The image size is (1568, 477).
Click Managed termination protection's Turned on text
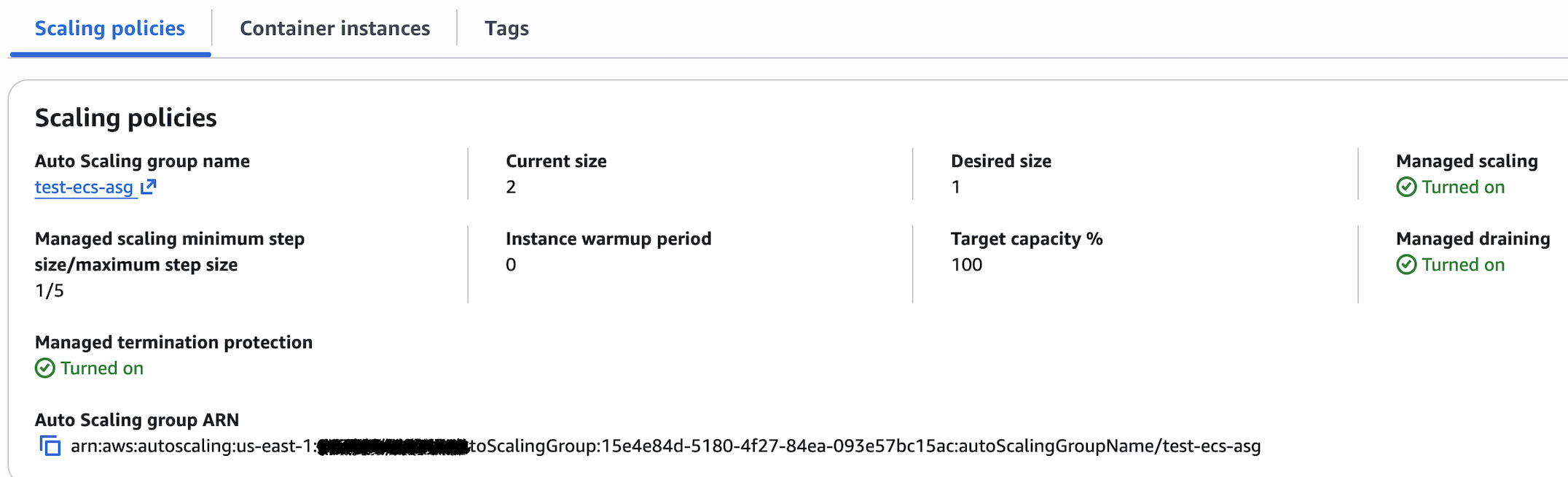[102, 368]
